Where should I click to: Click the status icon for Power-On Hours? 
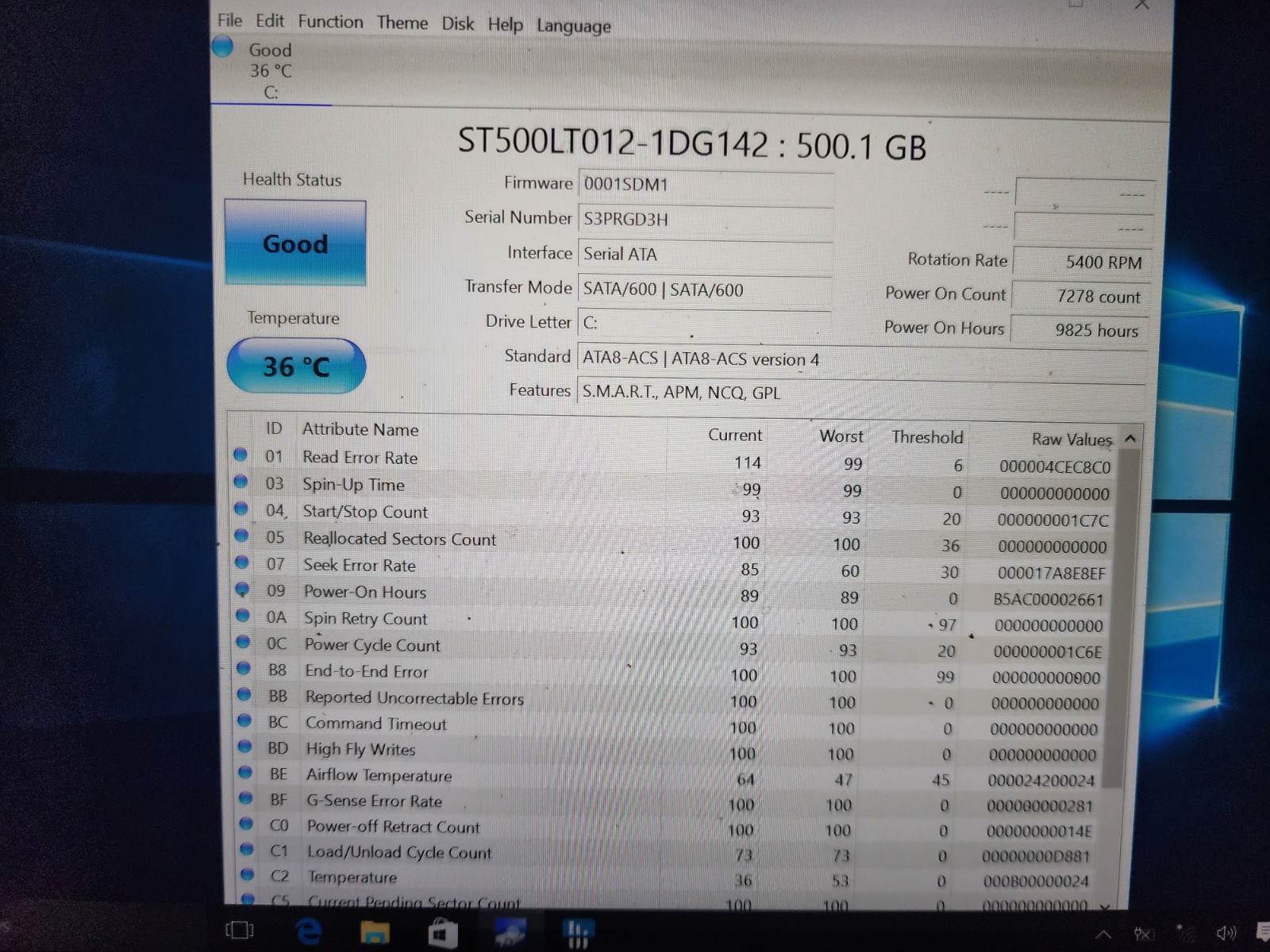click(x=243, y=589)
